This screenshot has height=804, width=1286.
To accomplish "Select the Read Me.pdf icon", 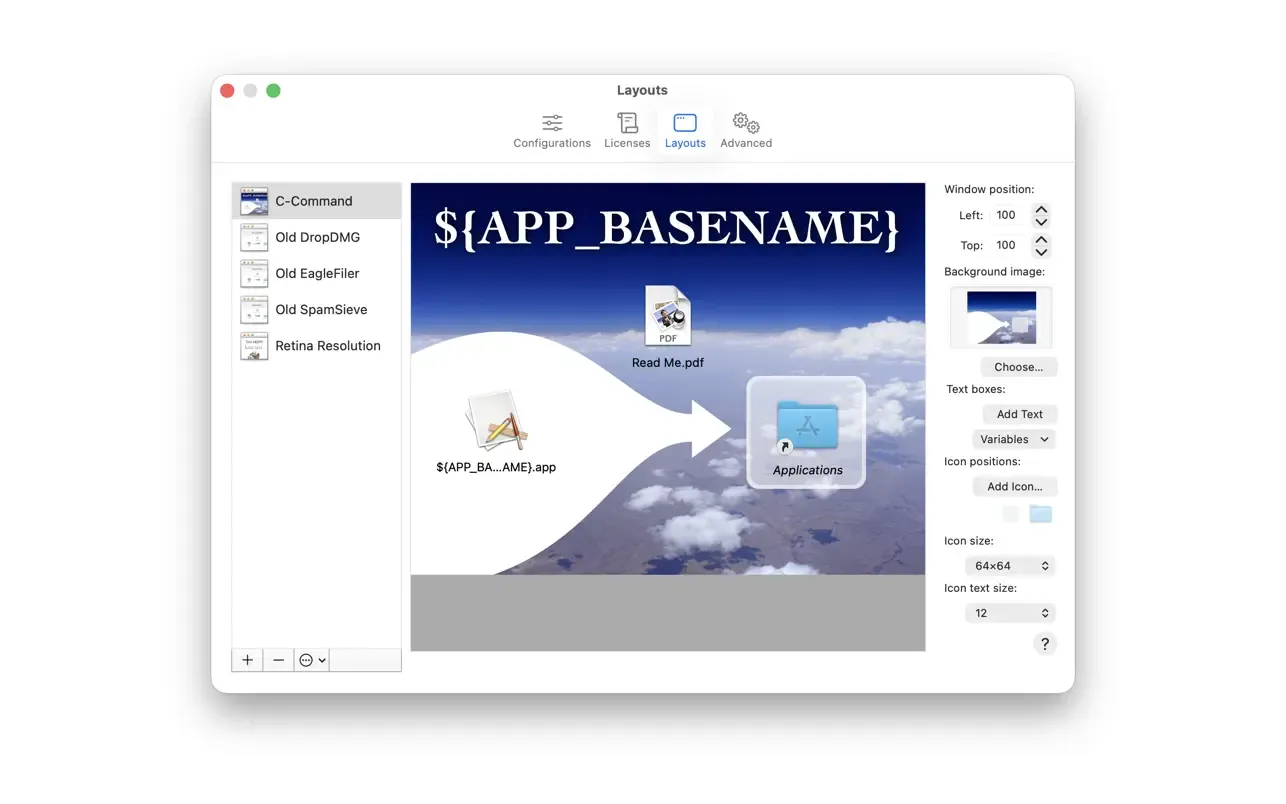I will pyautogui.click(x=667, y=318).
